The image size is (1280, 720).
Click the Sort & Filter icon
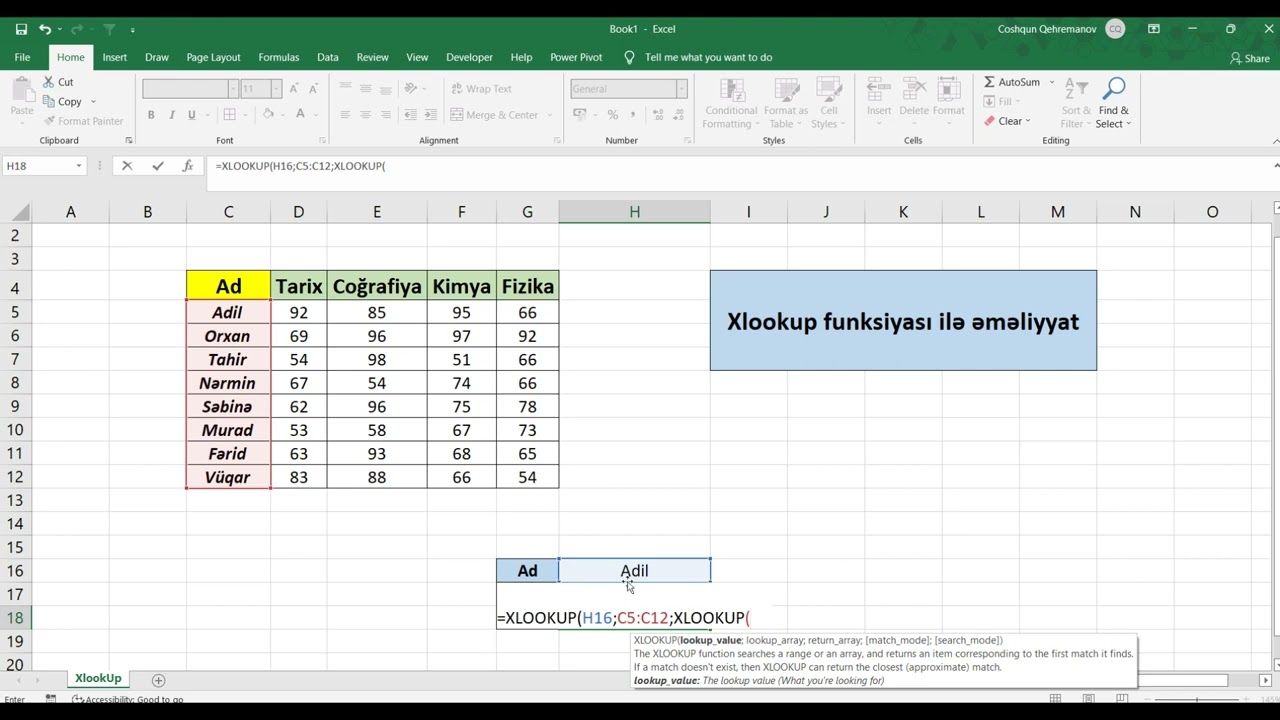point(1076,90)
